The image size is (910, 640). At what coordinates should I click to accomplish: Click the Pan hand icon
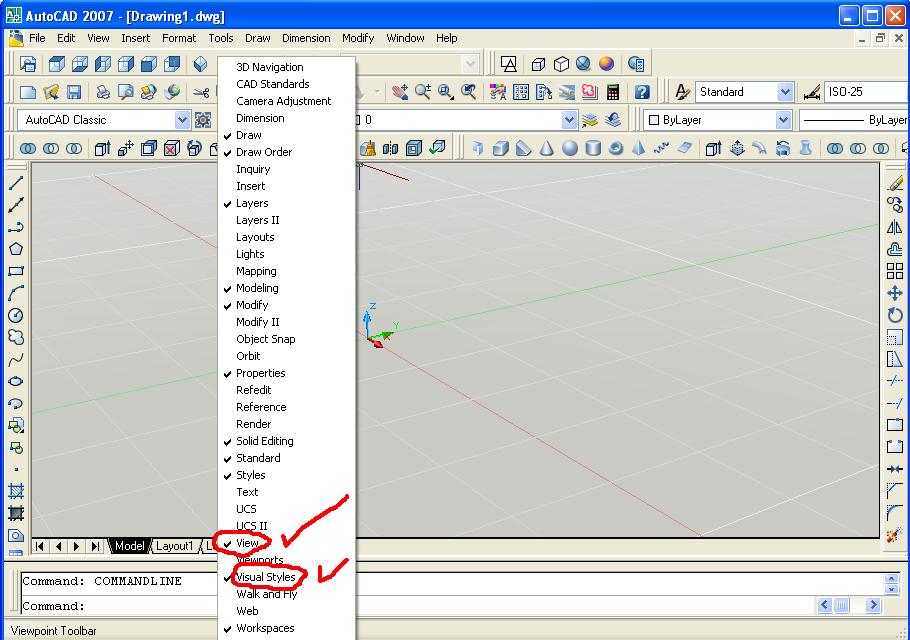(399, 92)
